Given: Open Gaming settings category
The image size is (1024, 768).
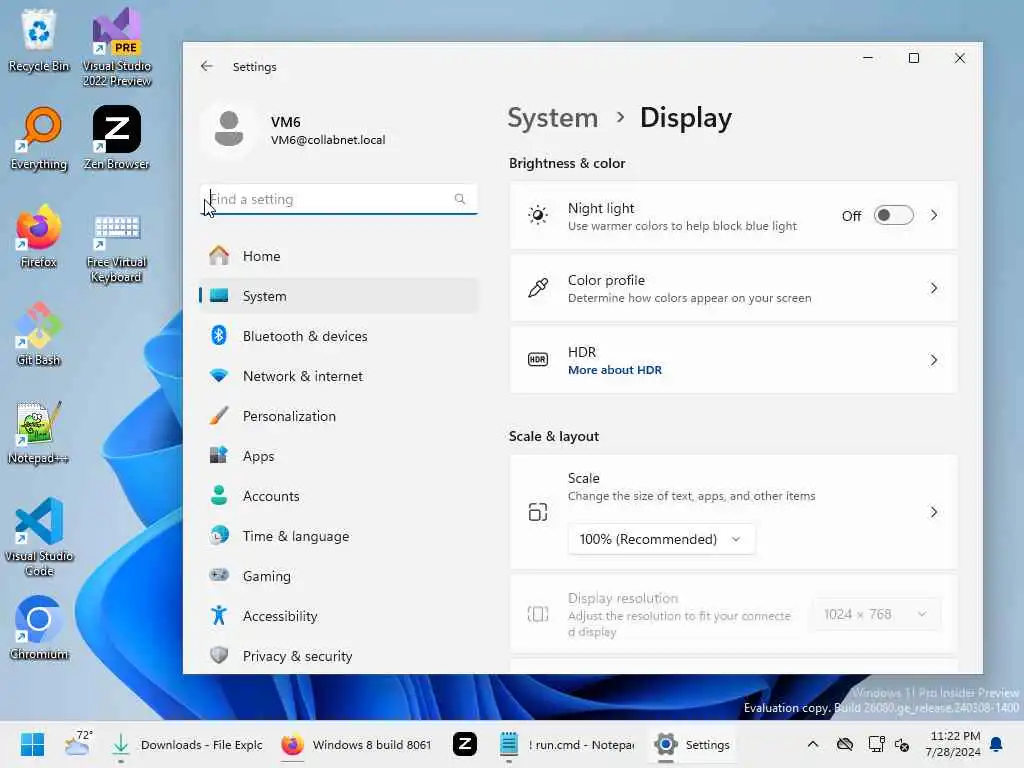Looking at the screenshot, I should pyautogui.click(x=339, y=576).
